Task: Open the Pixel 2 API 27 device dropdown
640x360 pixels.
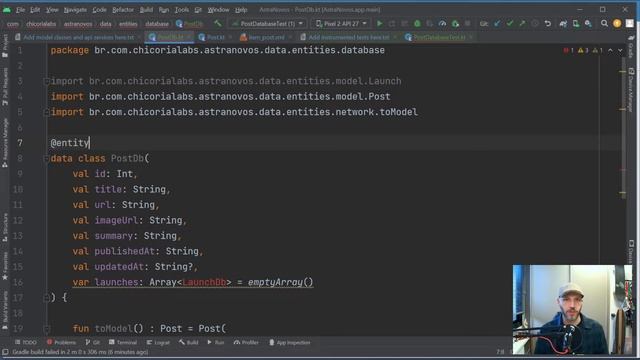Action: 341,24
